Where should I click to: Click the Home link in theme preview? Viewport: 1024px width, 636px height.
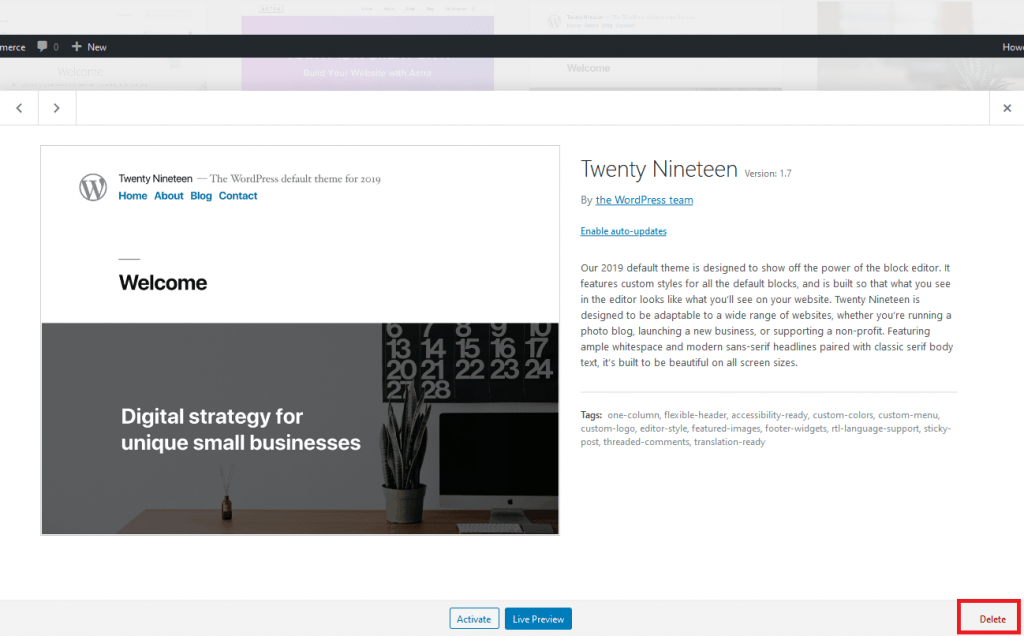(x=132, y=195)
